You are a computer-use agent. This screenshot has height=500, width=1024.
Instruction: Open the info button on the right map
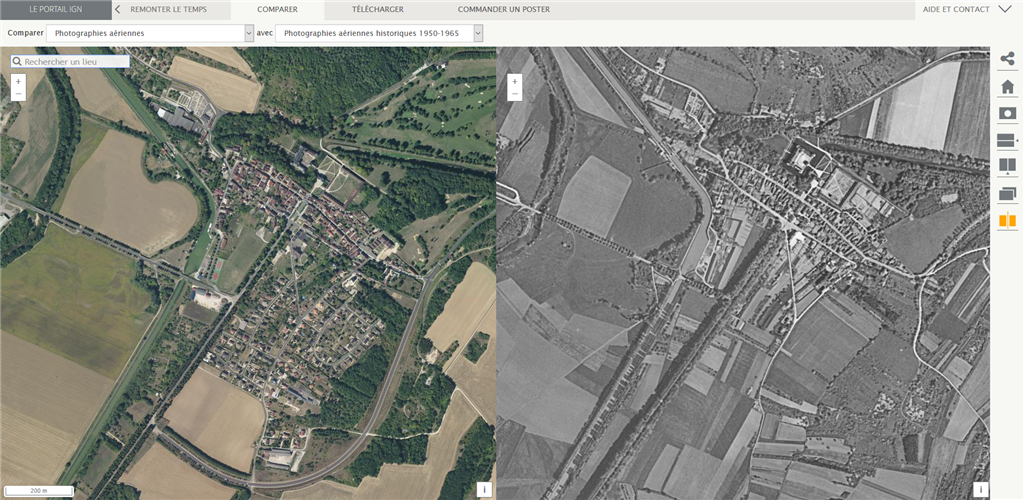[981, 490]
